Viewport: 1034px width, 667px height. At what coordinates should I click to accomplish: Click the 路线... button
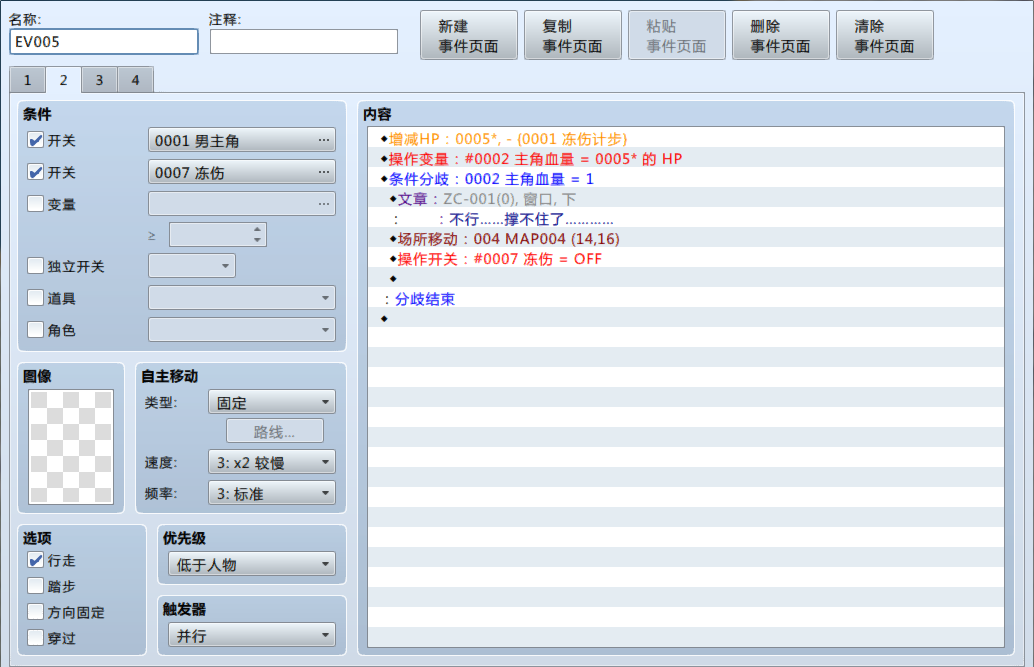275,431
